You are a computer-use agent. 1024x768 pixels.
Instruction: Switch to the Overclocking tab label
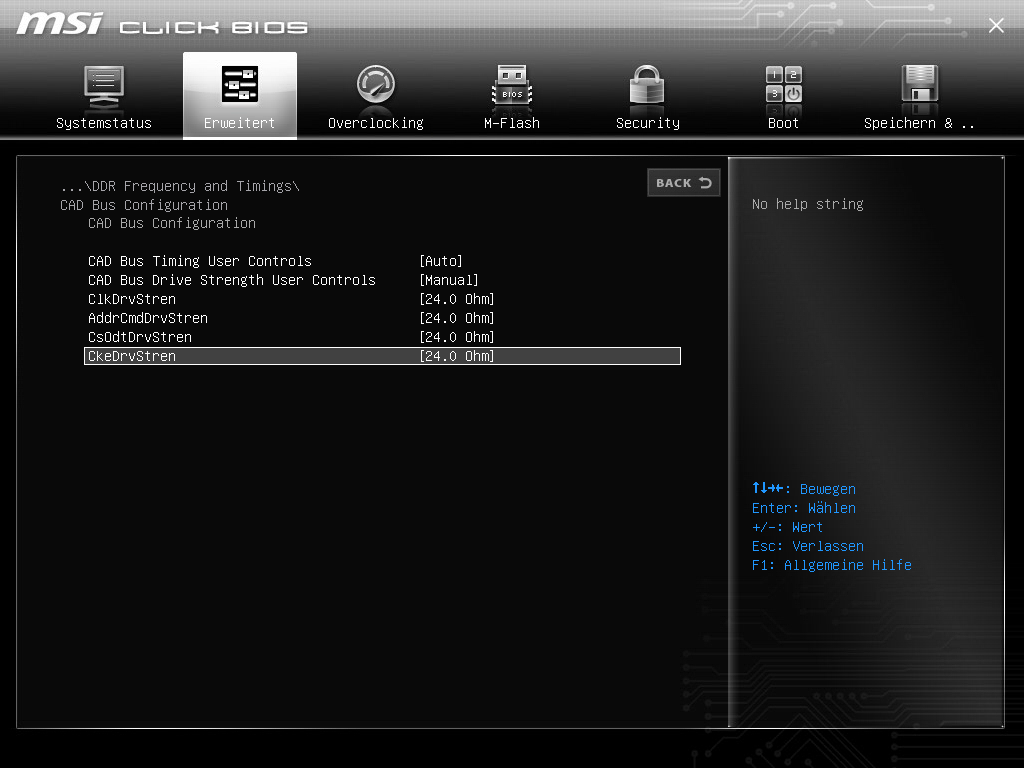[x=376, y=123]
